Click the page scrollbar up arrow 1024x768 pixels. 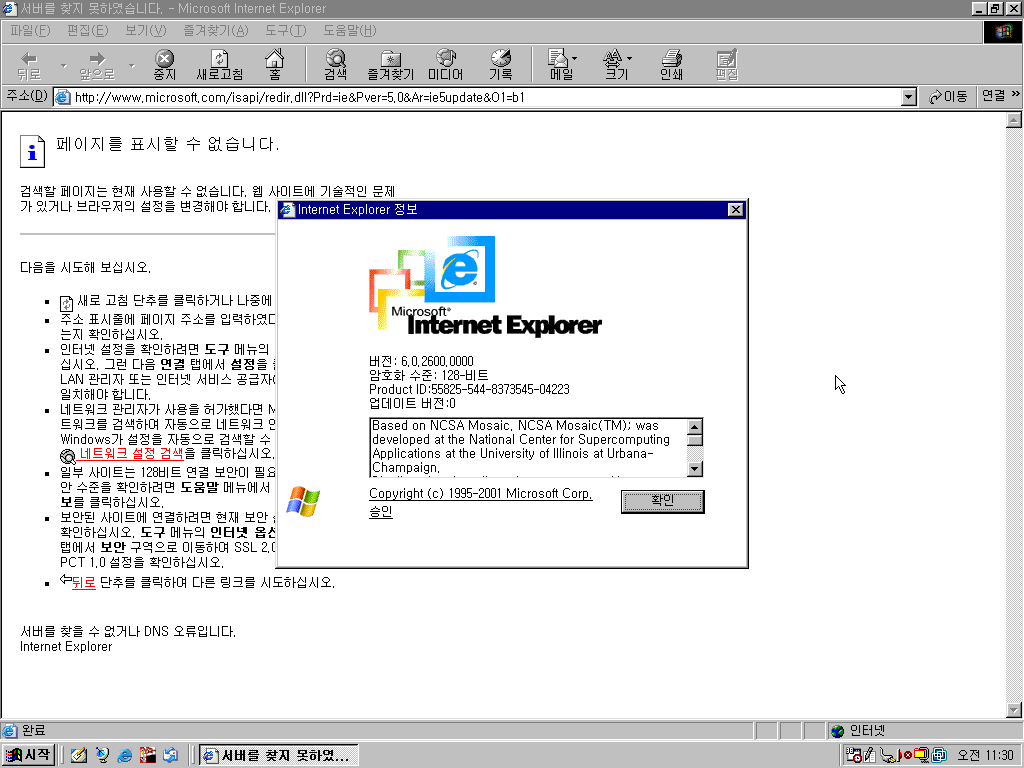pos(1014,120)
